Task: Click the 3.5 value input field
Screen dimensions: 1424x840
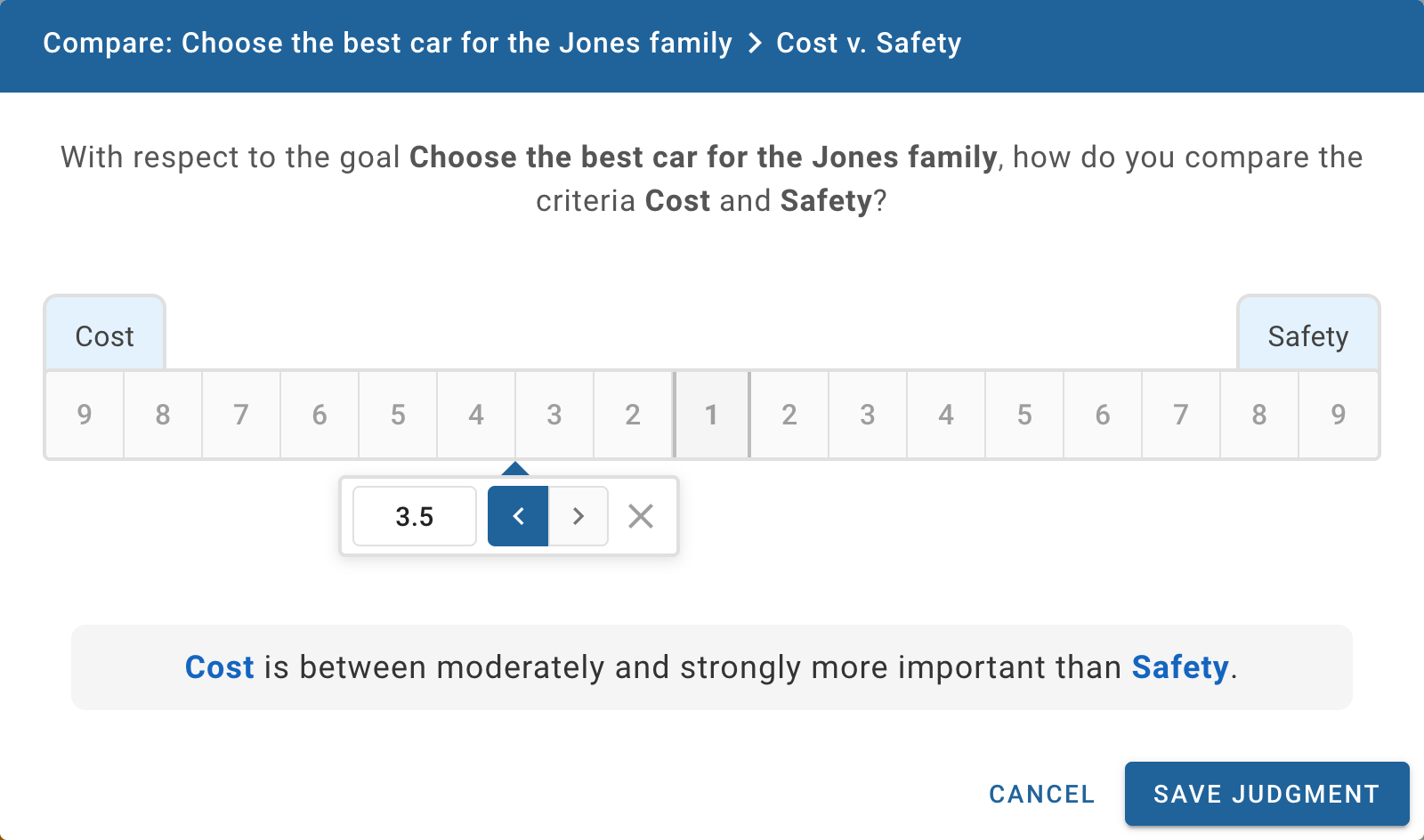Action: pos(415,516)
